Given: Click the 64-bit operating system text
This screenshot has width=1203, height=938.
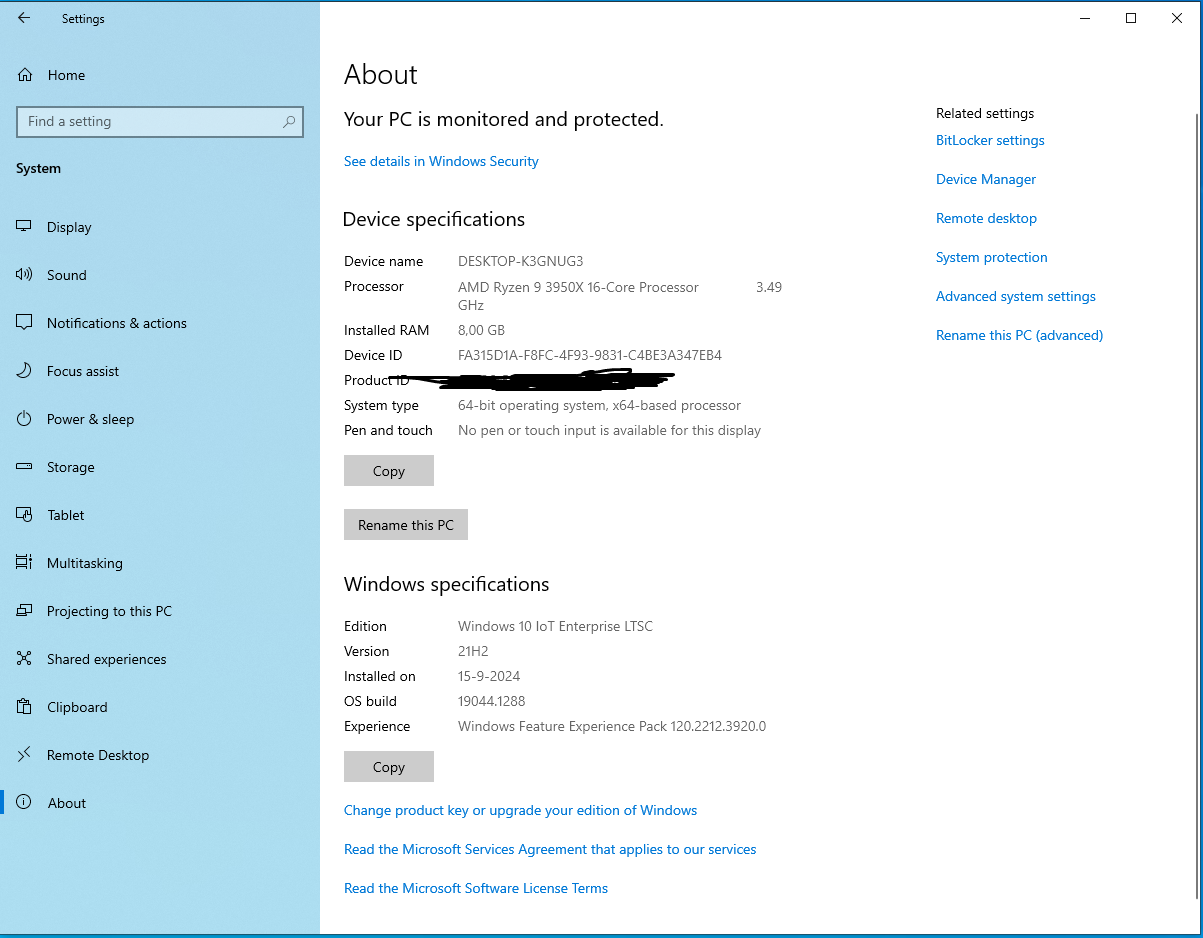Looking at the screenshot, I should (599, 405).
